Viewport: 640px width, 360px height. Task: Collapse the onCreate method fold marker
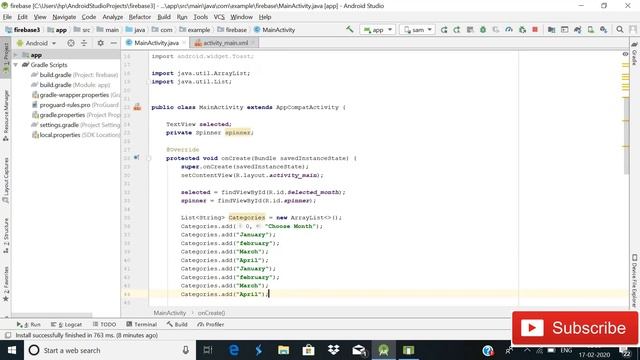point(149,158)
